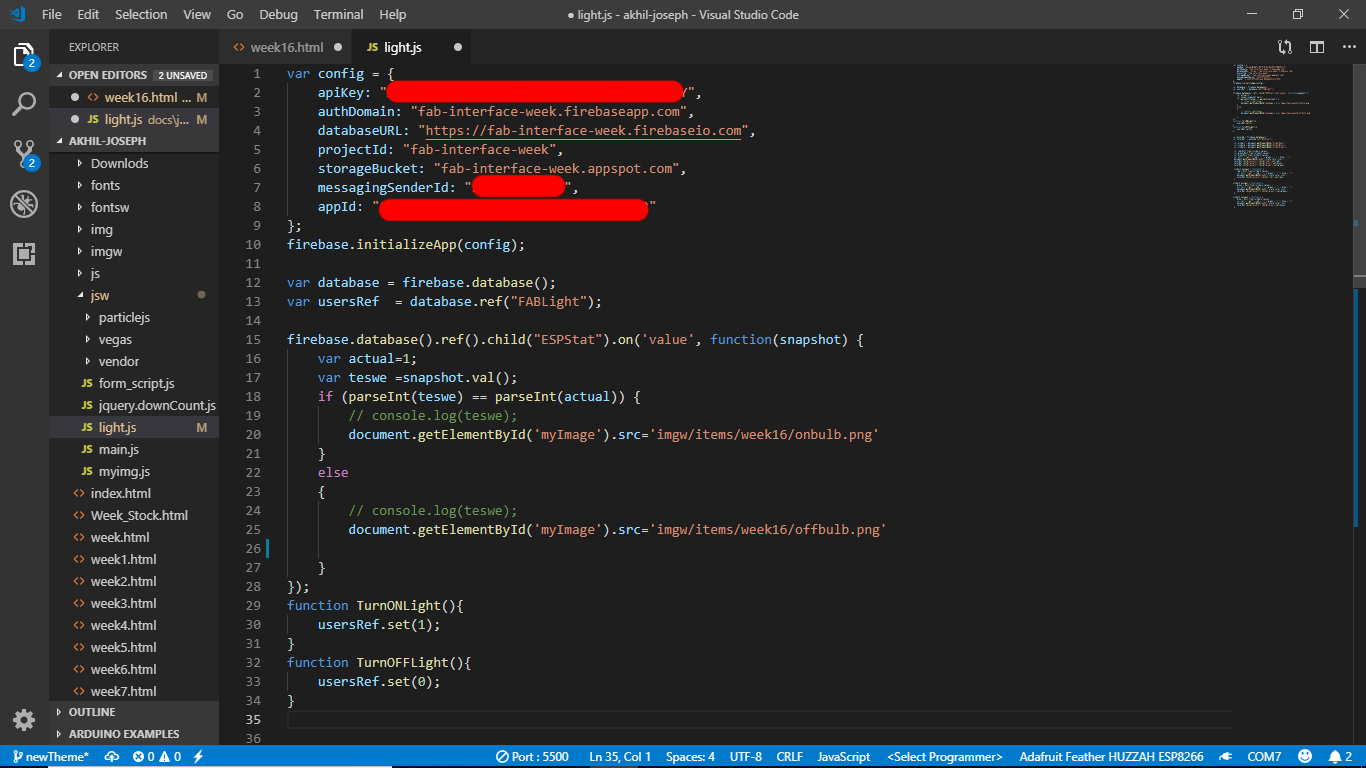1366x768 pixels.
Task: Change indentation via Spaces: 4
Action: [x=690, y=757]
